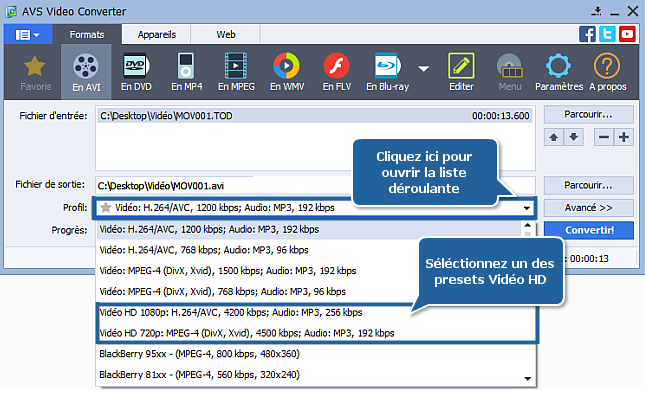Select the MOV001.TOD input file row

[x=315, y=116]
